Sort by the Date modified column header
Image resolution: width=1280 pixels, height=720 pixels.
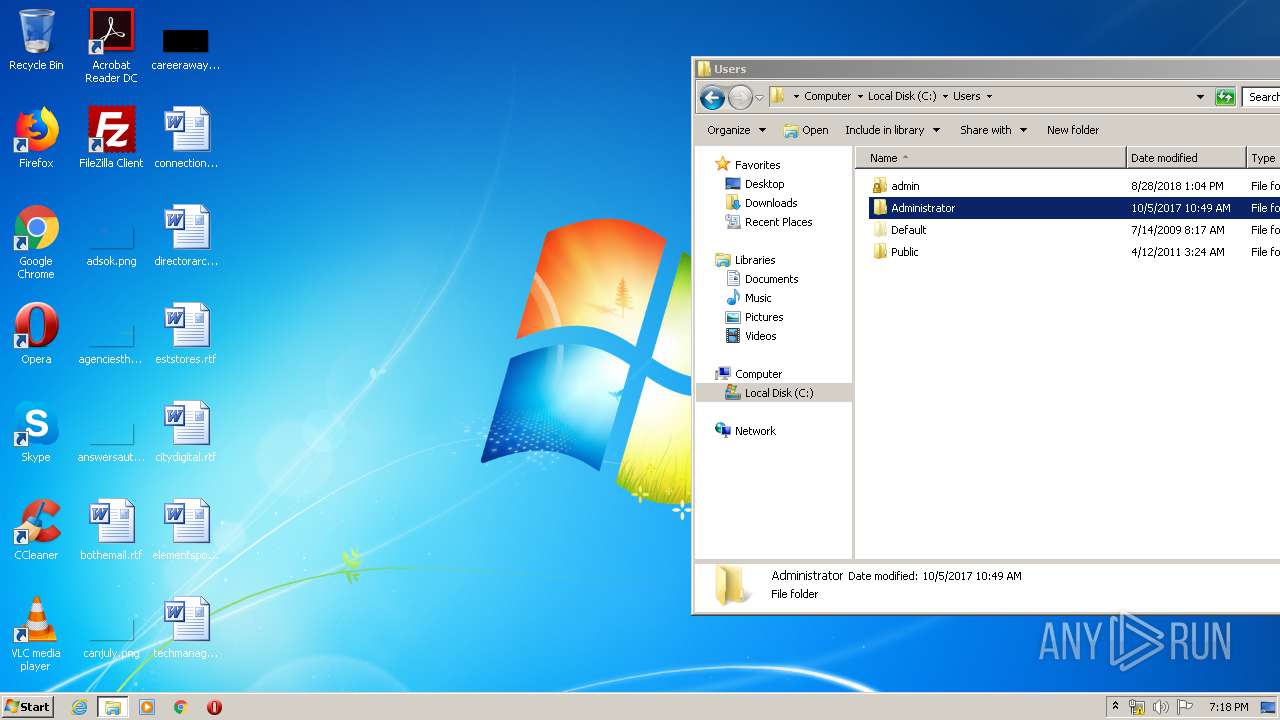1186,158
